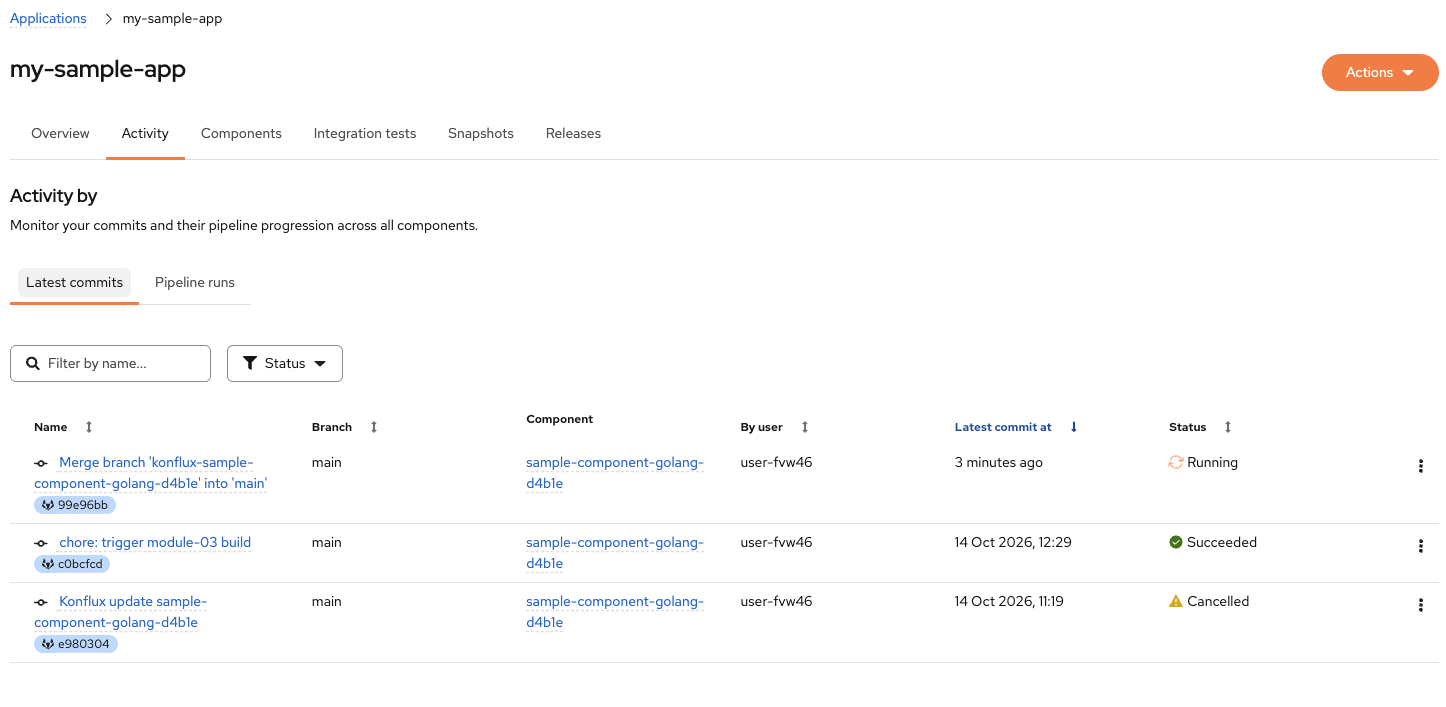Click the Applications breadcrumb link
The height and width of the screenshot is (707, 1446).
pos(48,18)
